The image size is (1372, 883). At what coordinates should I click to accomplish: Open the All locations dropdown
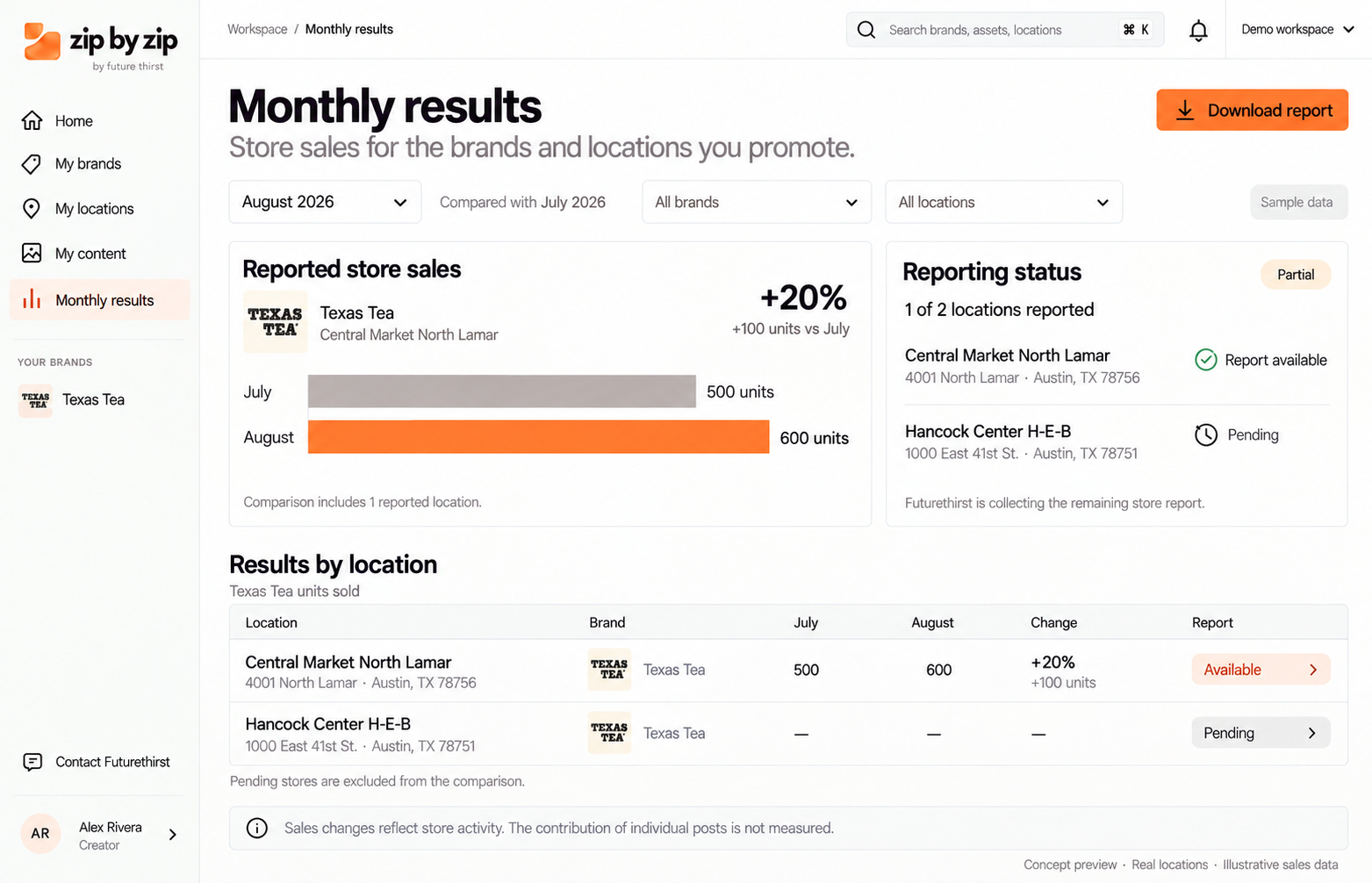[x=1004, y=202]
